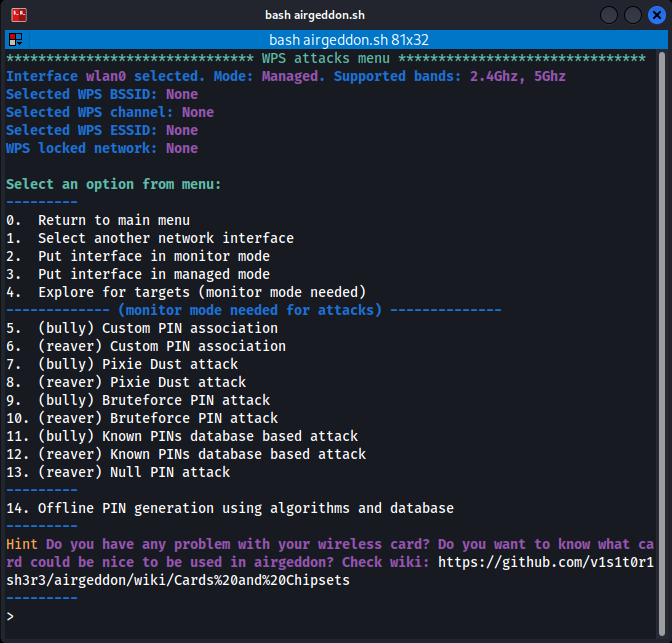672x643 pixels.
Task: Click '9. (bully) Bruteforce PIN attack'
Action: (x=138, y=400)
